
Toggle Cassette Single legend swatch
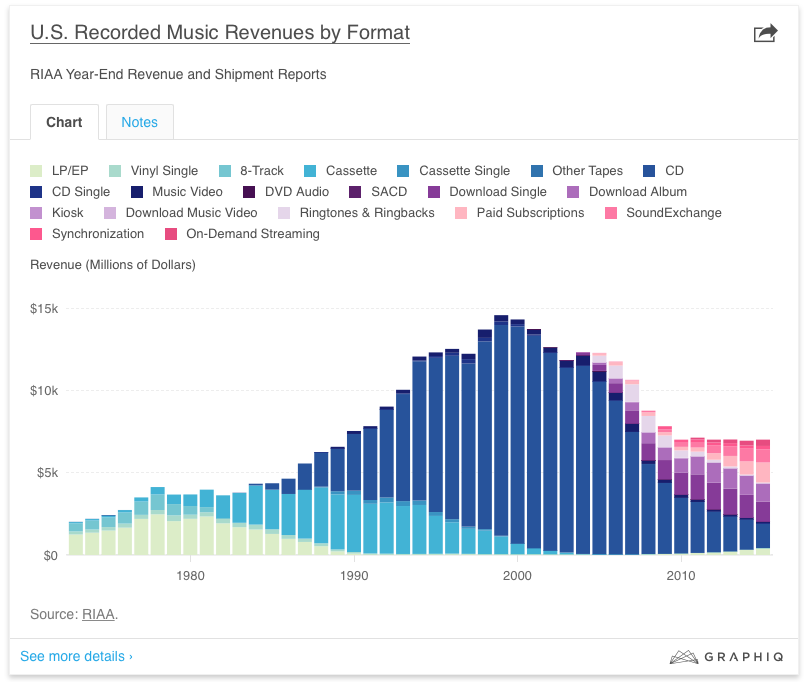click(x=403, y=171)
